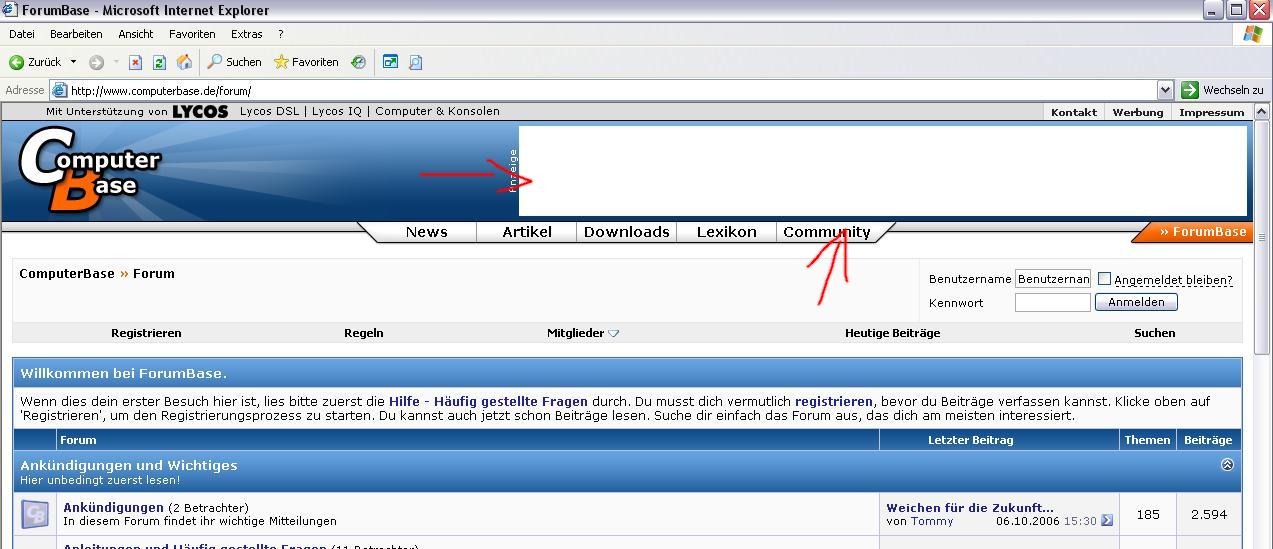The image size is (1273, 549).
Task: Click the print preview magnifier icon
Action: tap(415, 62)
